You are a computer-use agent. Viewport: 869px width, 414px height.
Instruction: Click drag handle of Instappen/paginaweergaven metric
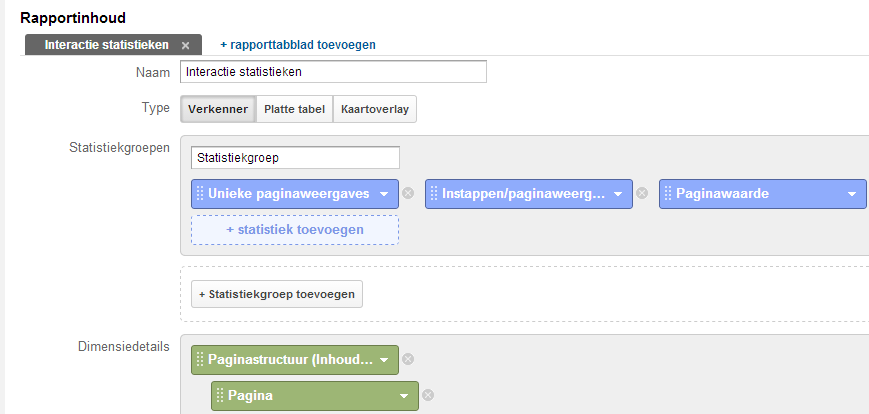(x=434, y=194)
